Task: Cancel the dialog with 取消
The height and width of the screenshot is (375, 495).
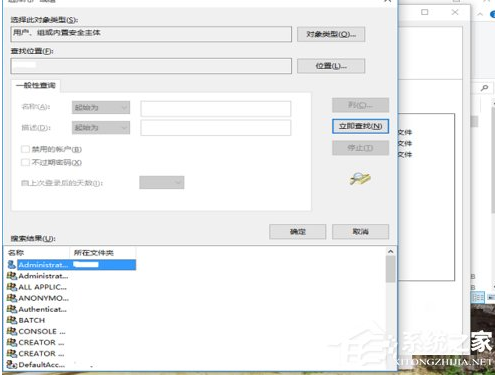Action: 360,232
